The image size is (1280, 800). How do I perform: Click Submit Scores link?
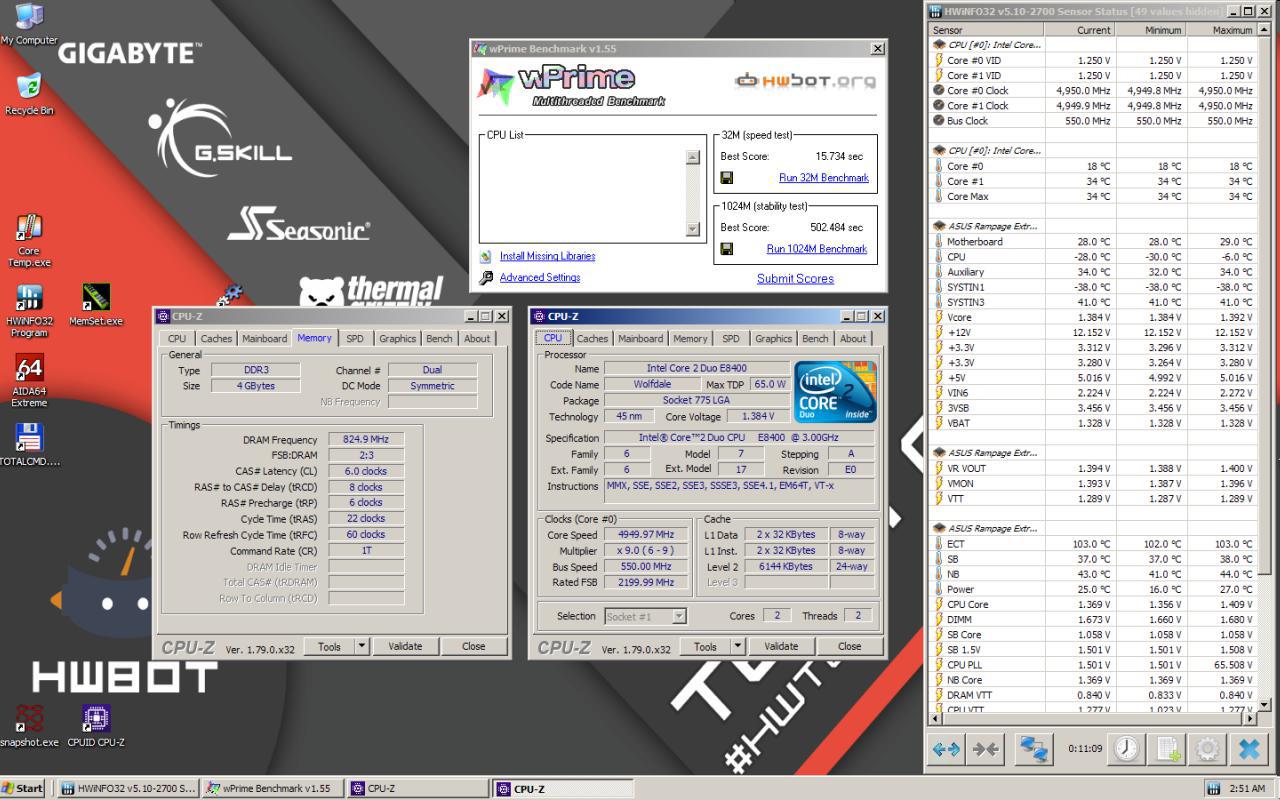795,279
